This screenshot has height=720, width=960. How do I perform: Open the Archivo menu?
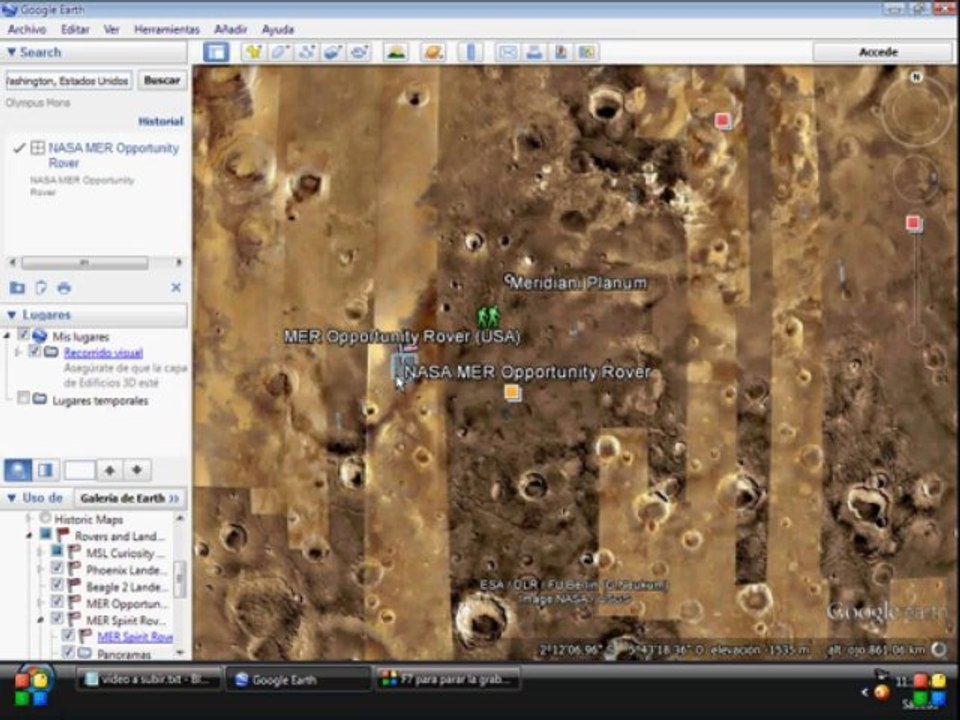click(27, 29)
